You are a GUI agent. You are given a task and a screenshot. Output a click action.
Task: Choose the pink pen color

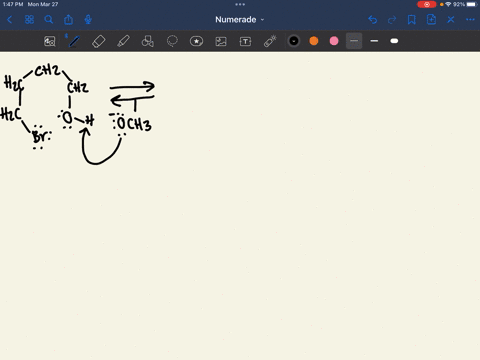tap(334, 41)
